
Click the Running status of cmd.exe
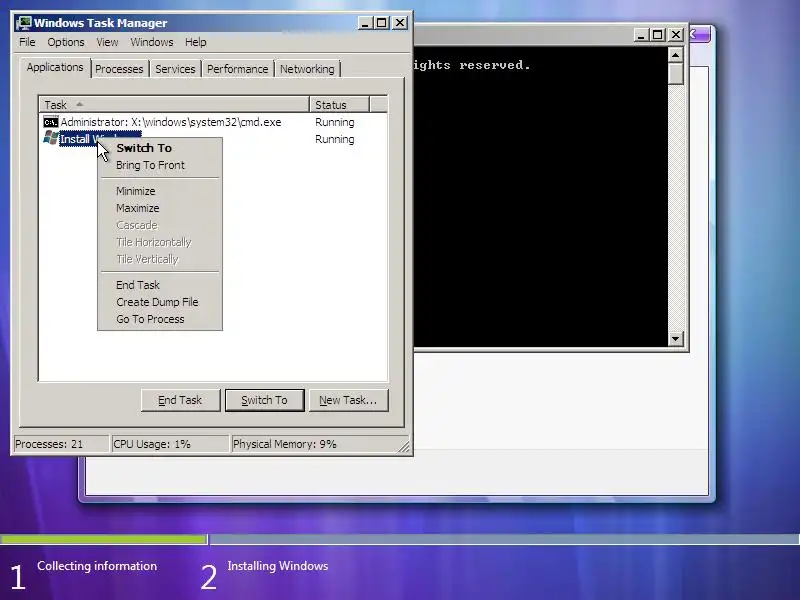point(335,122)
